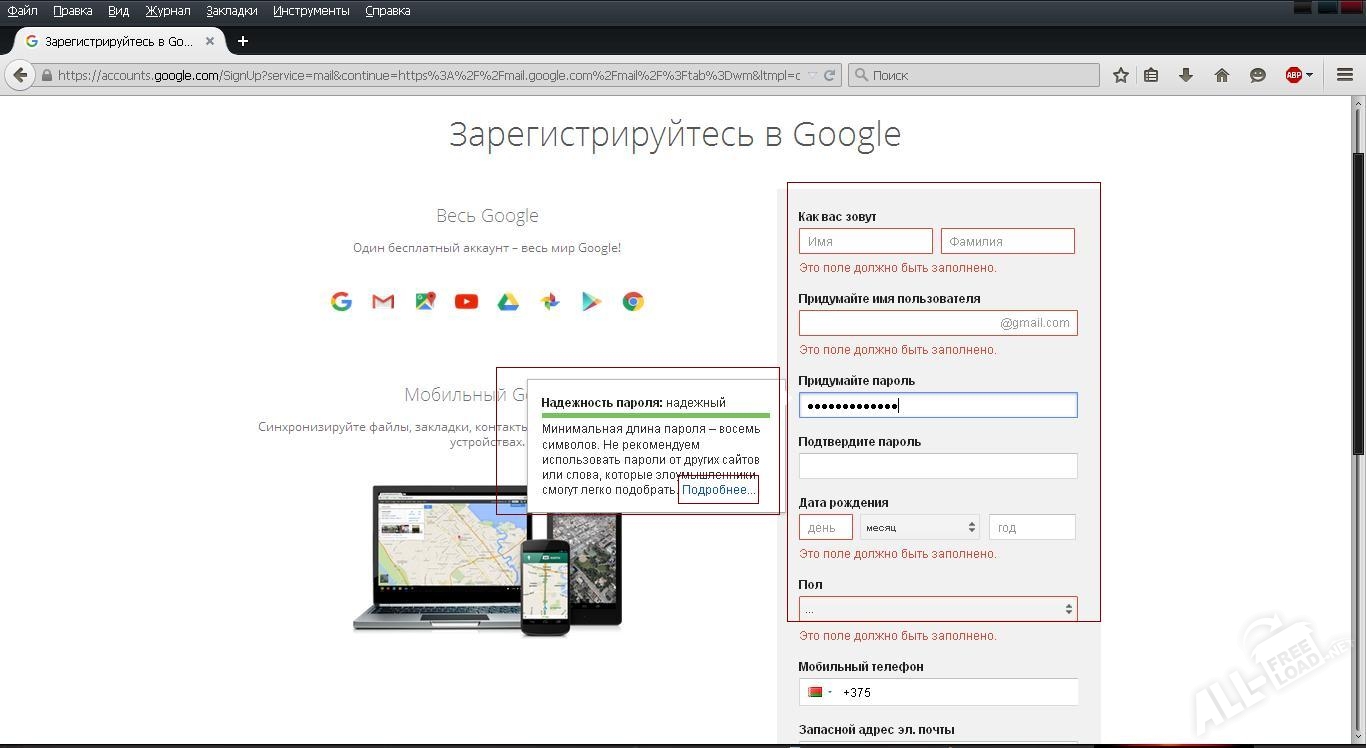Click the Подробнее link in password tooltip
Screen dimensions: 1366x748
point(718,490)
